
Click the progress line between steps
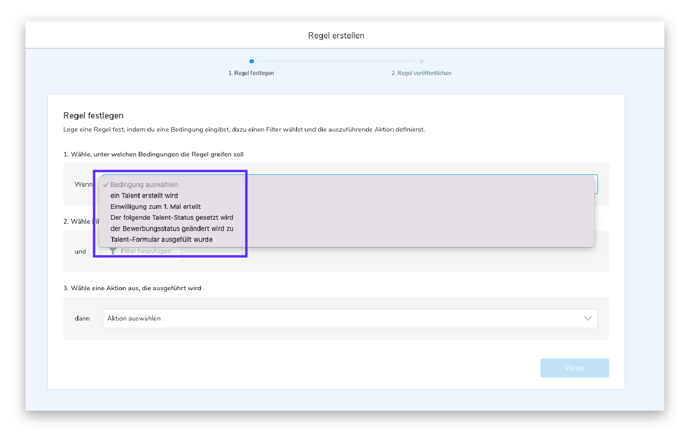336,61
